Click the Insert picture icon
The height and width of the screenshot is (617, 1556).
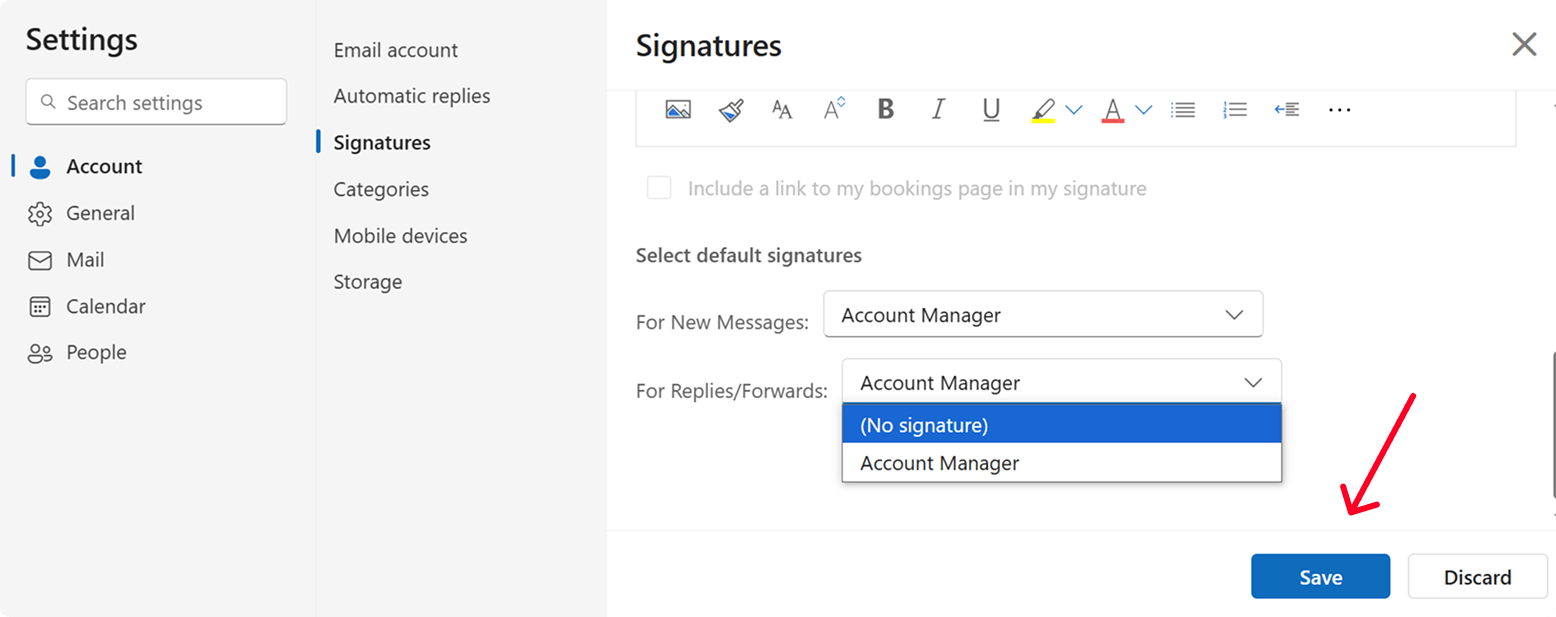678,110
